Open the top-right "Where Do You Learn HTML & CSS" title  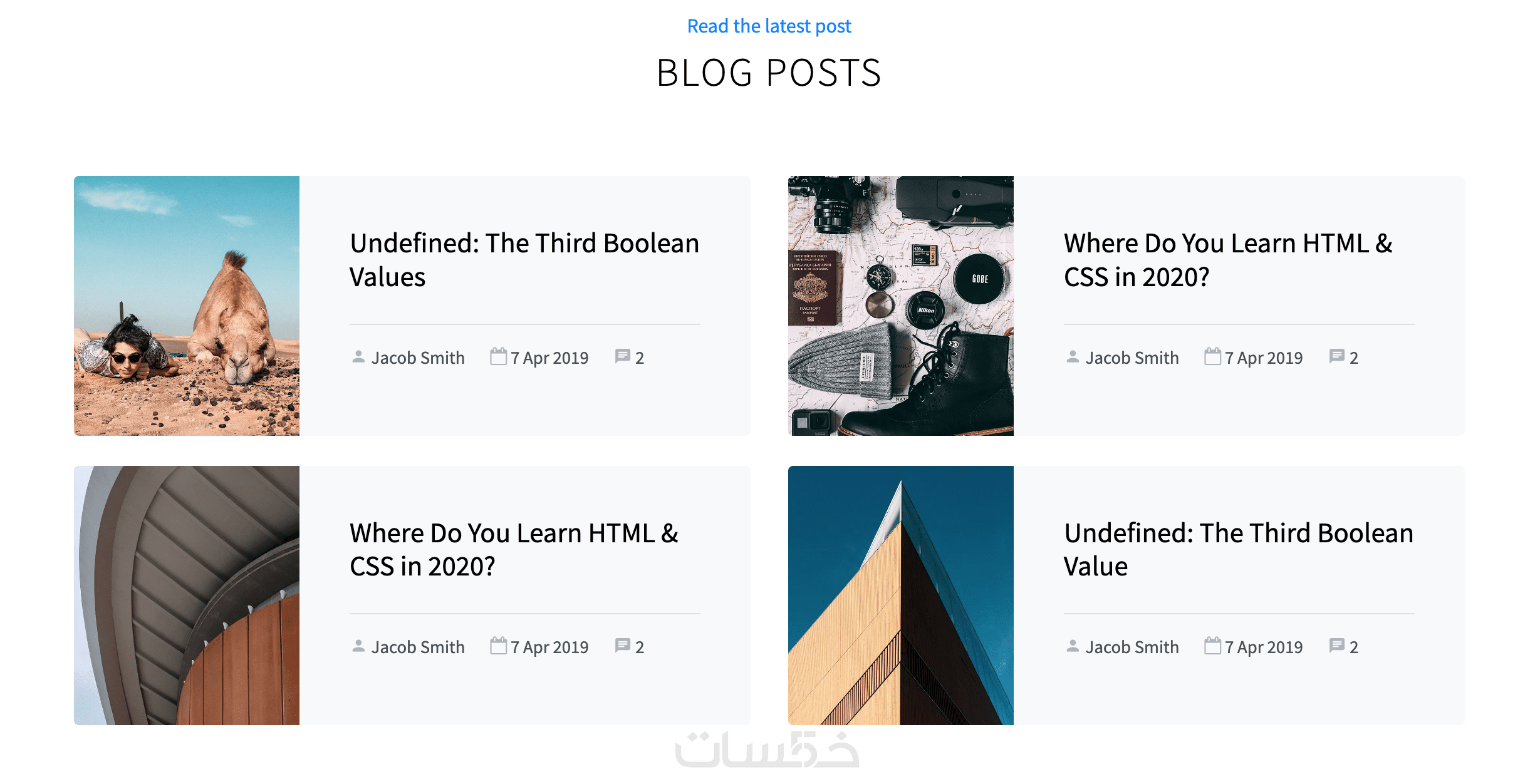[1227, 260]
